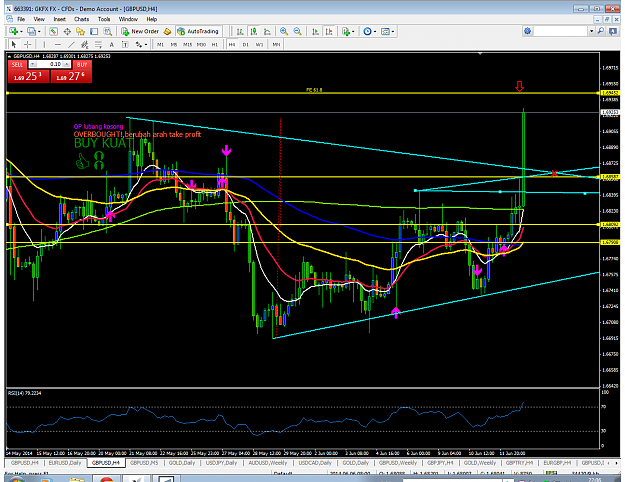This screenshot has width=625, height=482.
Task: Click the magnifier Search icon at top right
Action: pos(601,31)
